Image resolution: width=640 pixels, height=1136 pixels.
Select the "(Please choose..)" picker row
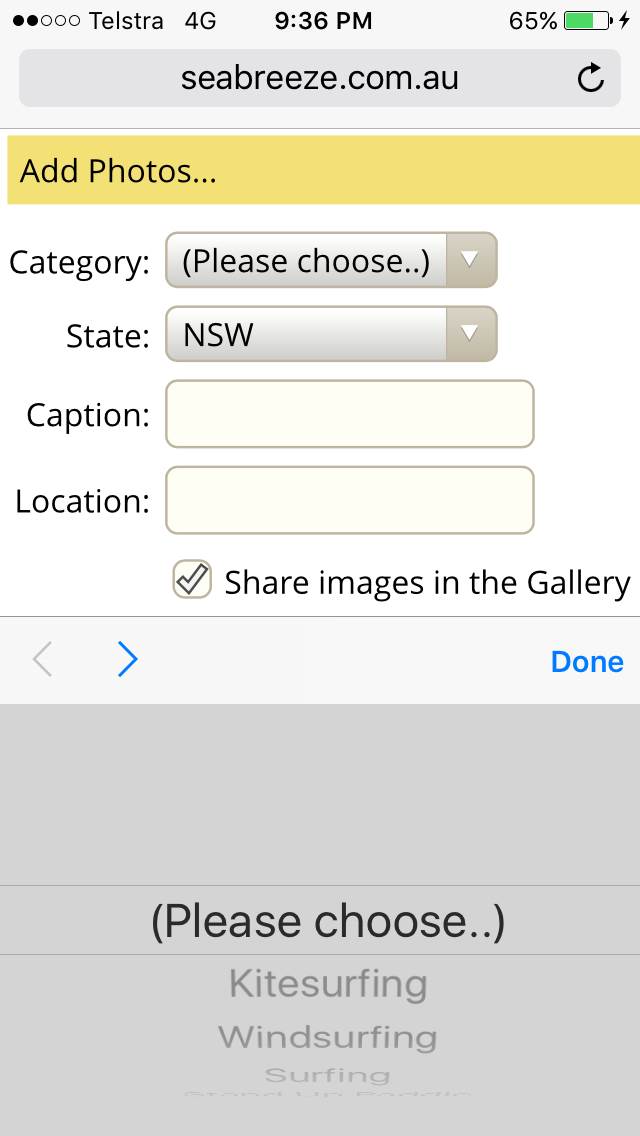pos(328,921)
